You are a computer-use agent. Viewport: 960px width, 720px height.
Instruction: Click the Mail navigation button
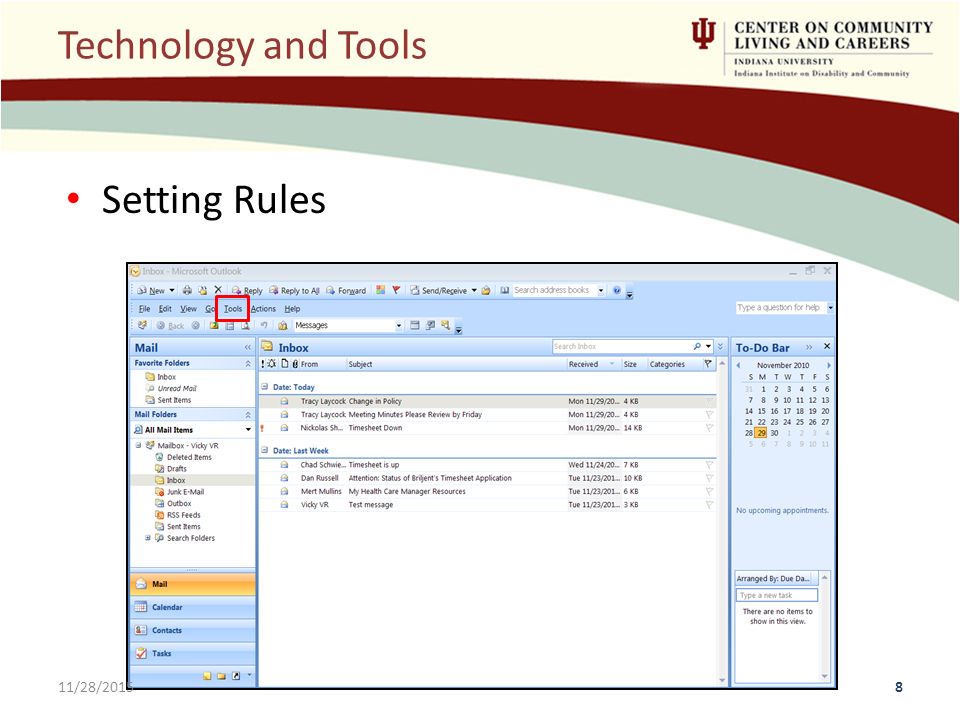click(x=193, y=584)
